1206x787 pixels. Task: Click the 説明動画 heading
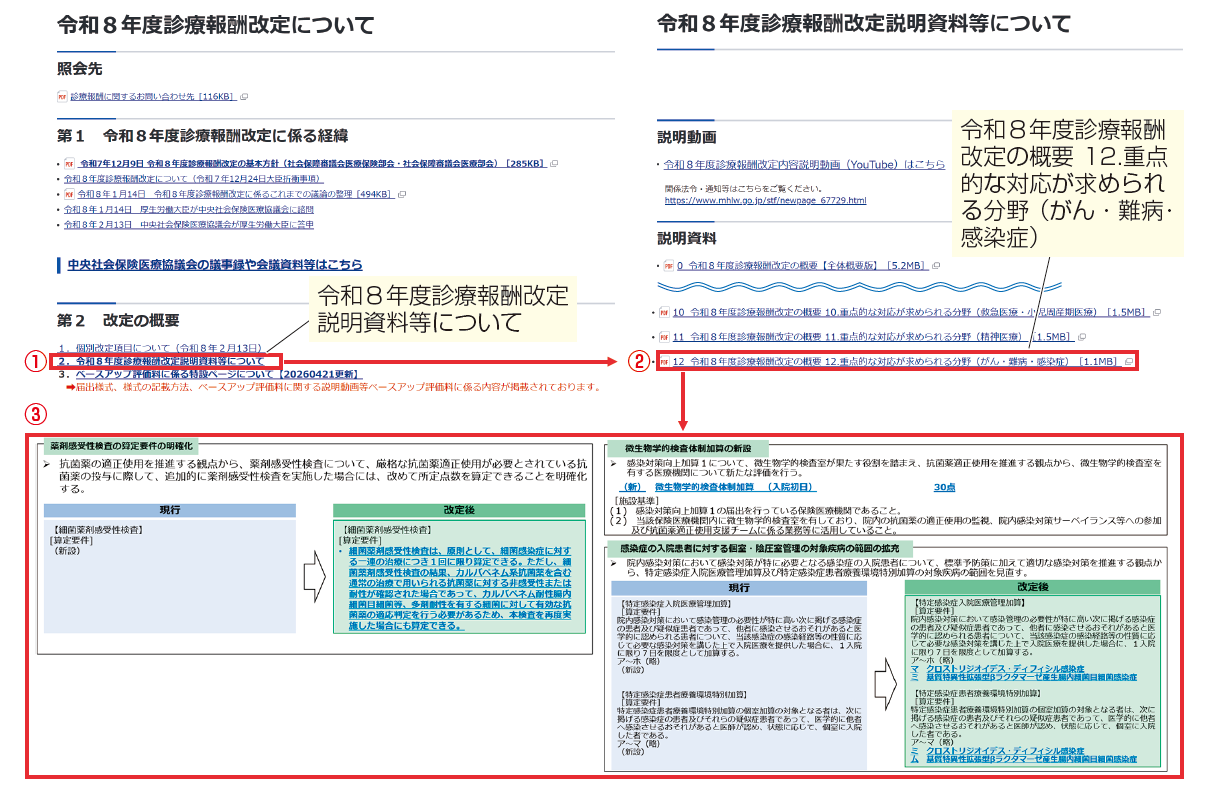687,136
